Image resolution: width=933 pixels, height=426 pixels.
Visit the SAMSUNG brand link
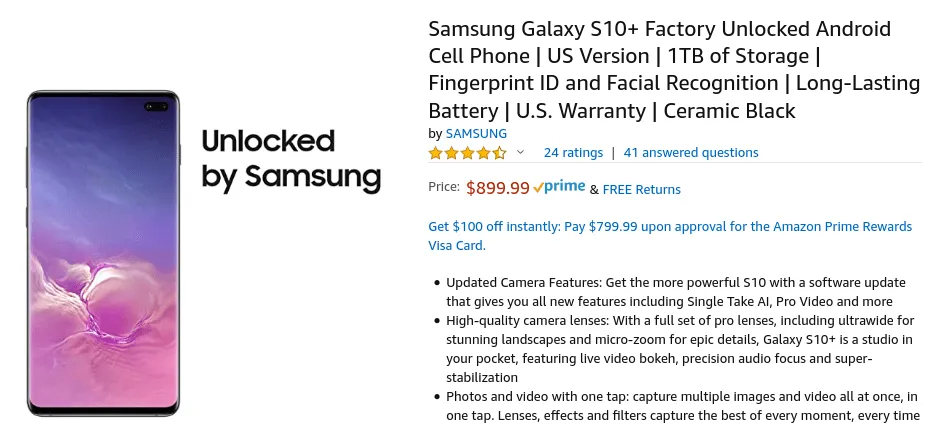[476, 133]
